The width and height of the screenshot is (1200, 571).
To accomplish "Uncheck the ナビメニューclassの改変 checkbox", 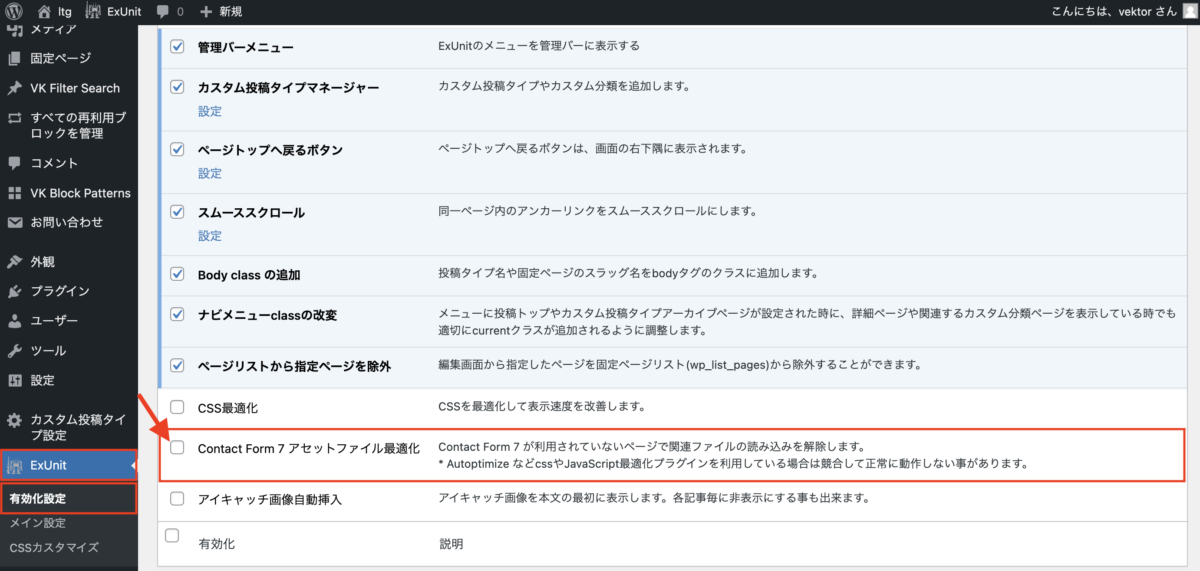I will [x=178, y=314].
